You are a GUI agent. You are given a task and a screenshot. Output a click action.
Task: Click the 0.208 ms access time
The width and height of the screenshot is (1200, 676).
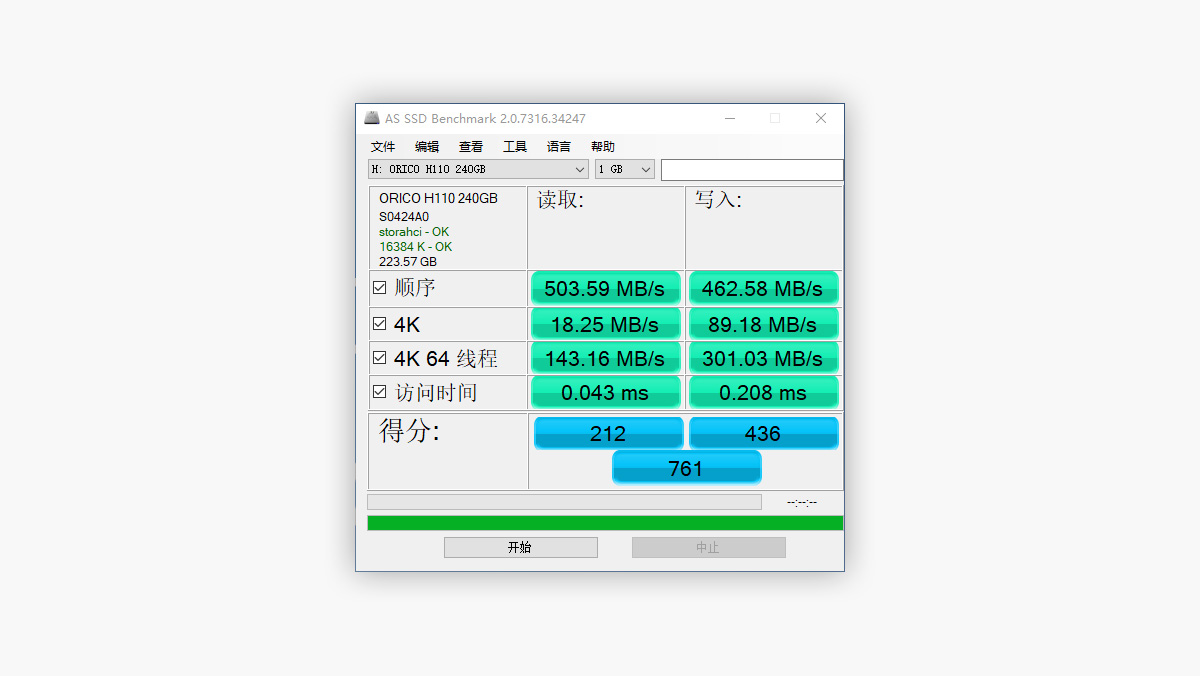pos(763,393)
